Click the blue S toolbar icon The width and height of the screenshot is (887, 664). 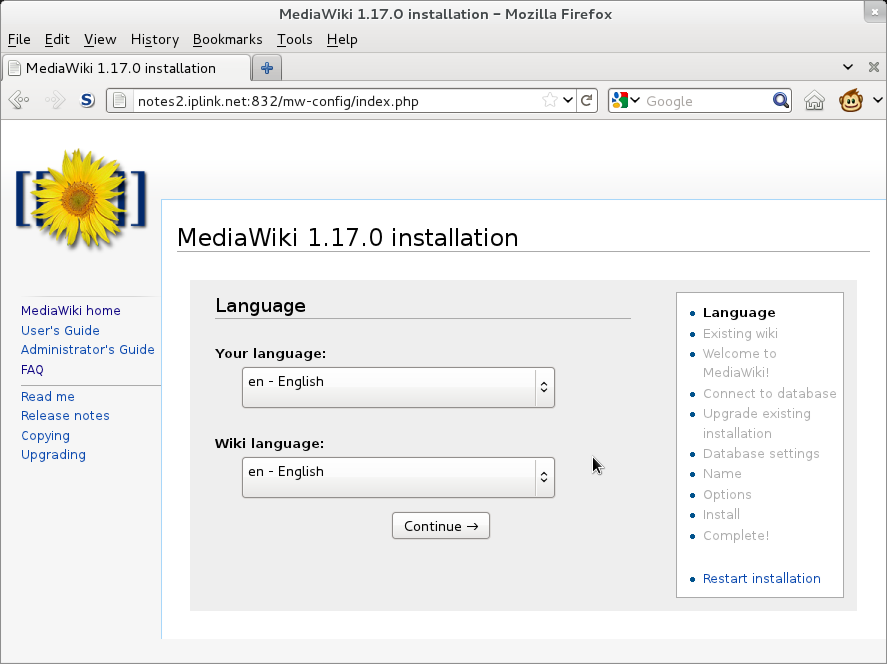click(x=87, y=101)
